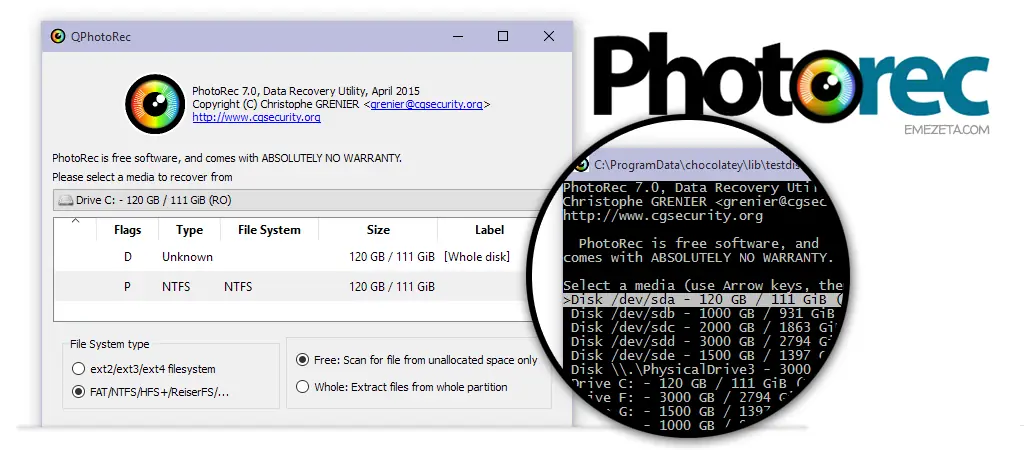Click the 120 GB / 111 GiB size of Unknown row
The image size is (1024, 450).
392,257
